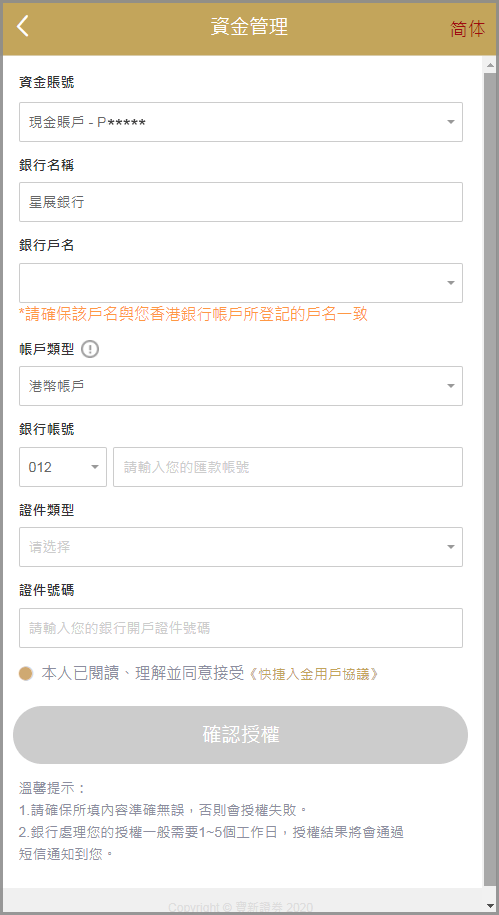The image size is (499, 915).
Task: Focus the 證件號碼 input field
Action: (241, 628)
